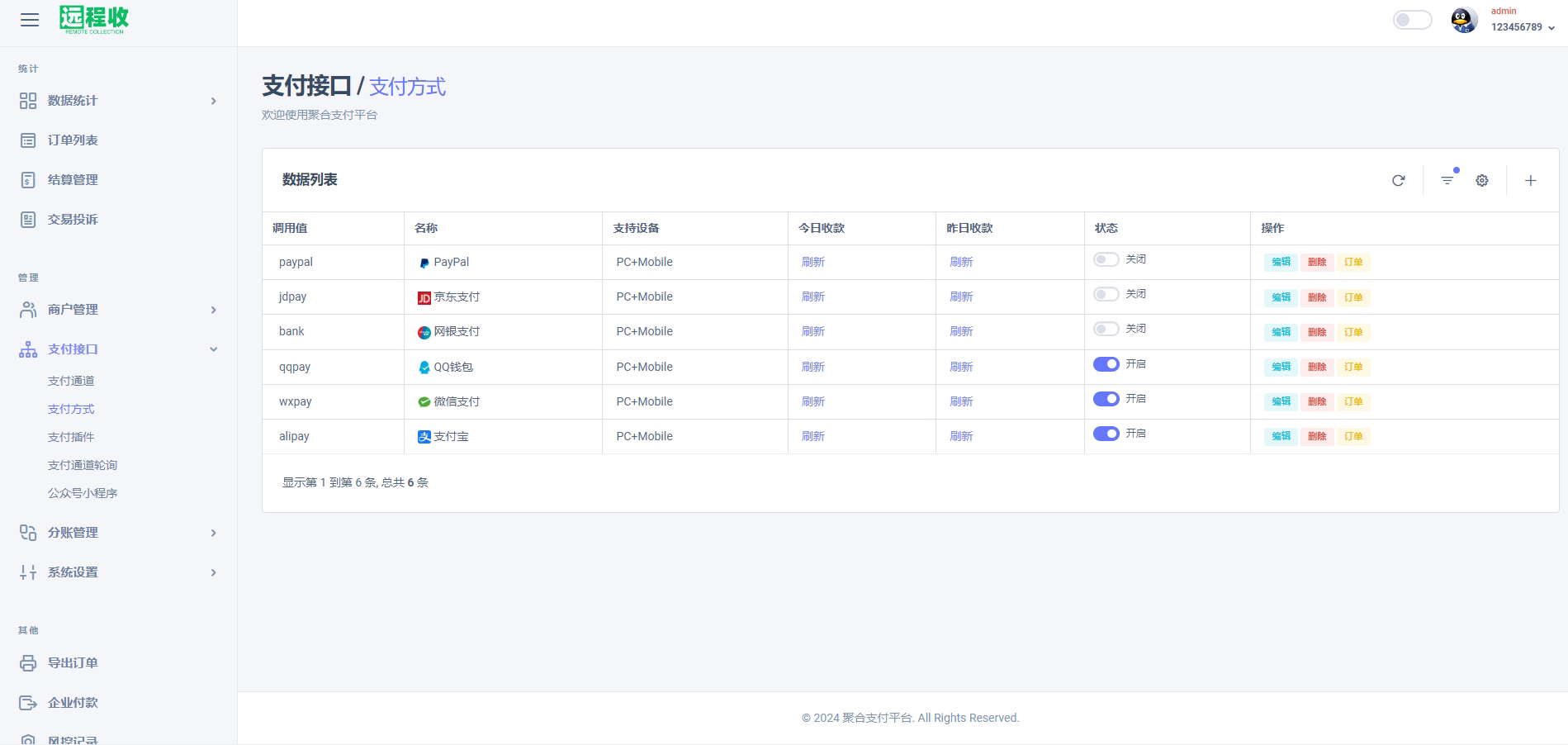Image resolution: width=1568 pixels, height=745 pixels.
Task: Click the hamburger menu icon
Action: click(30, 20)
